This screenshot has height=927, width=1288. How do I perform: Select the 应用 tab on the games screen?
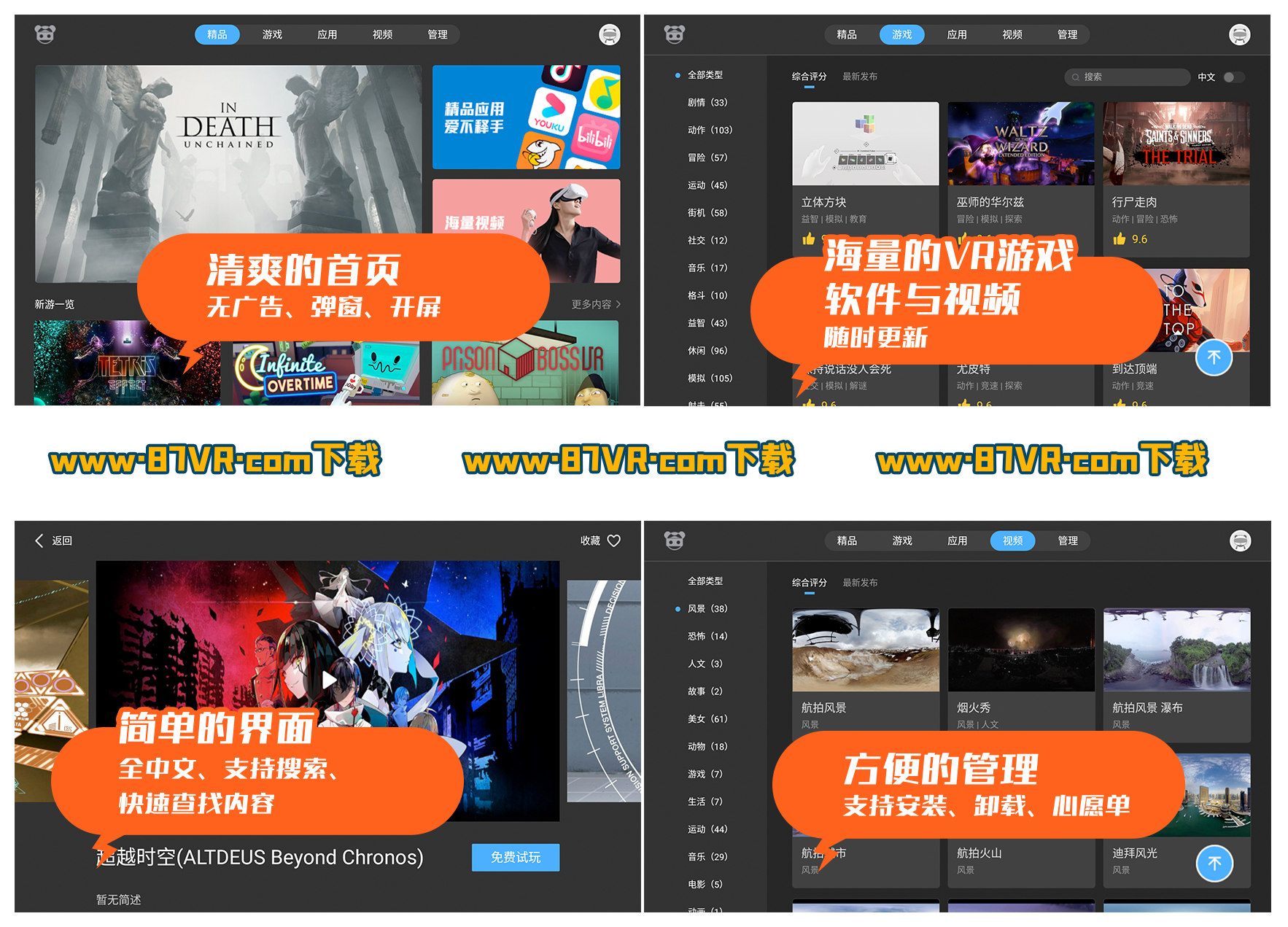pos(957,34)
